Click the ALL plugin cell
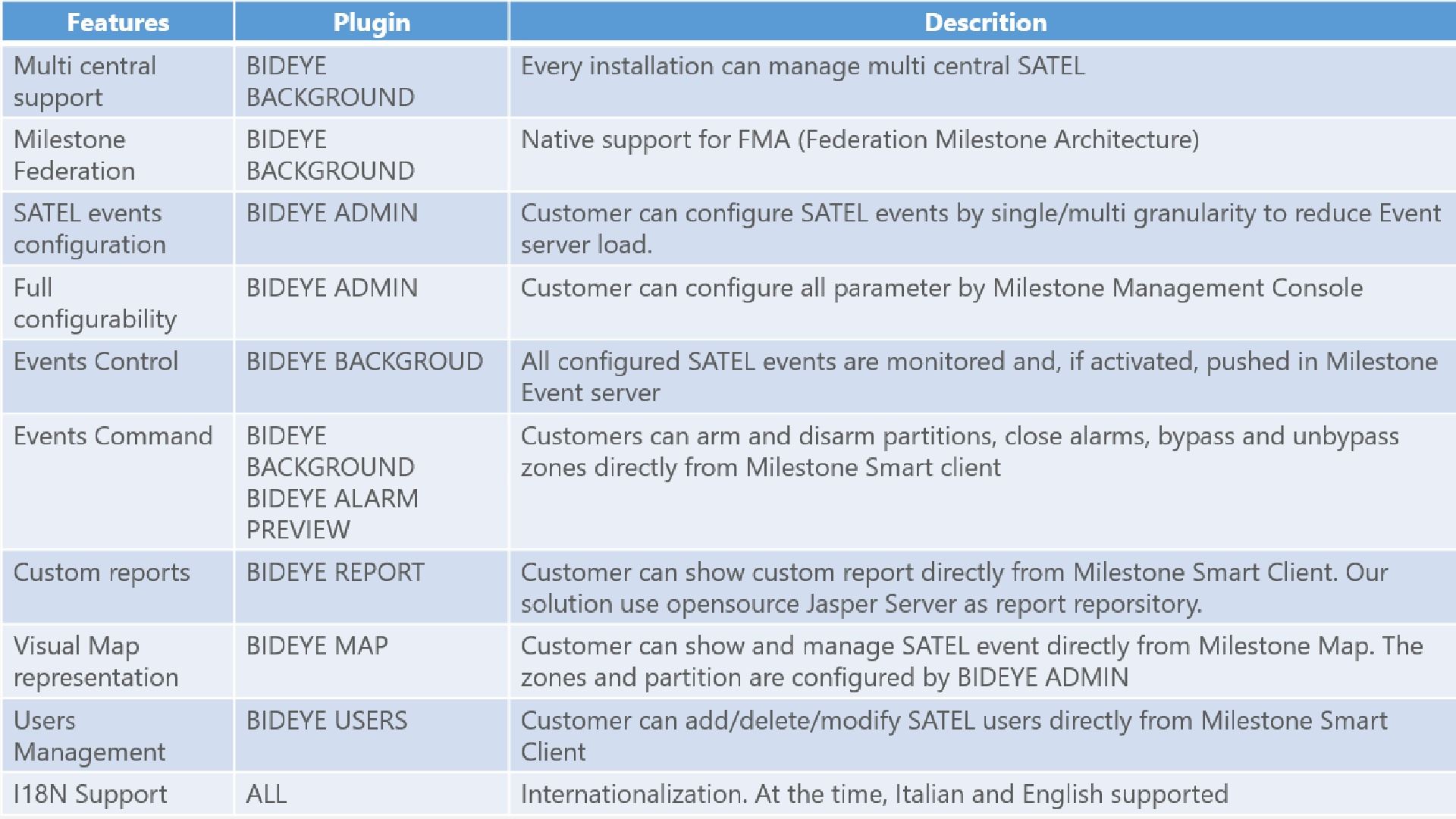The height and width of the screenshot is (819, 1456). tap(372, 794)
